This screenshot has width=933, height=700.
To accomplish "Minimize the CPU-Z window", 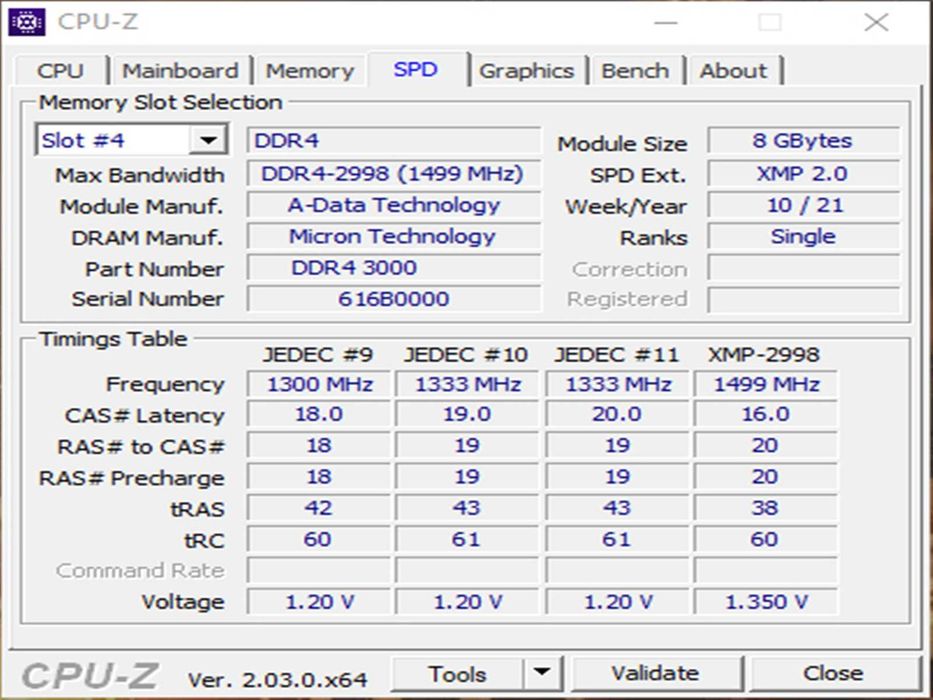I will pyautogui.click(x=666, y=23).
